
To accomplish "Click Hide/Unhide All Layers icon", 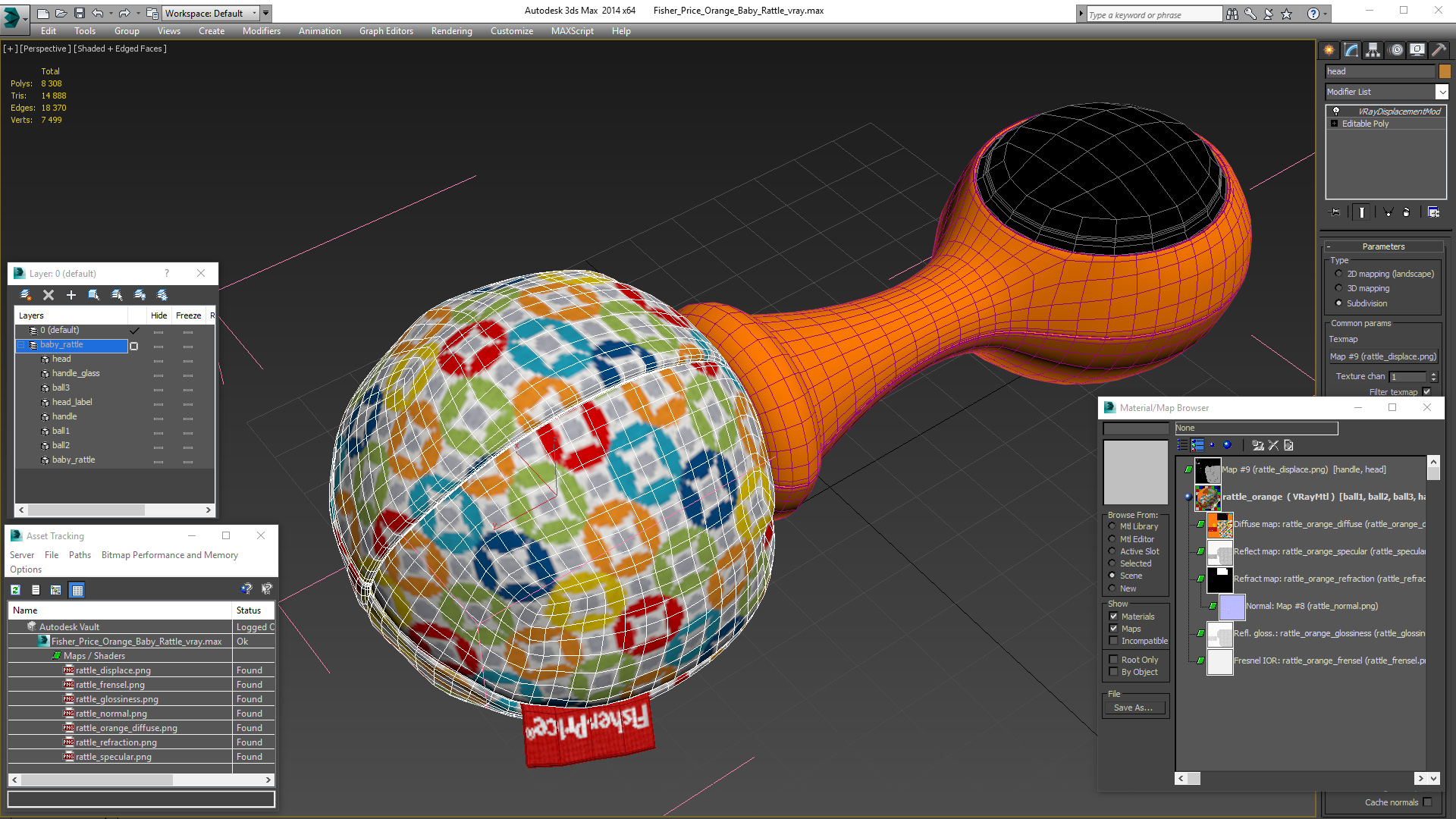I will coord(140,295).
